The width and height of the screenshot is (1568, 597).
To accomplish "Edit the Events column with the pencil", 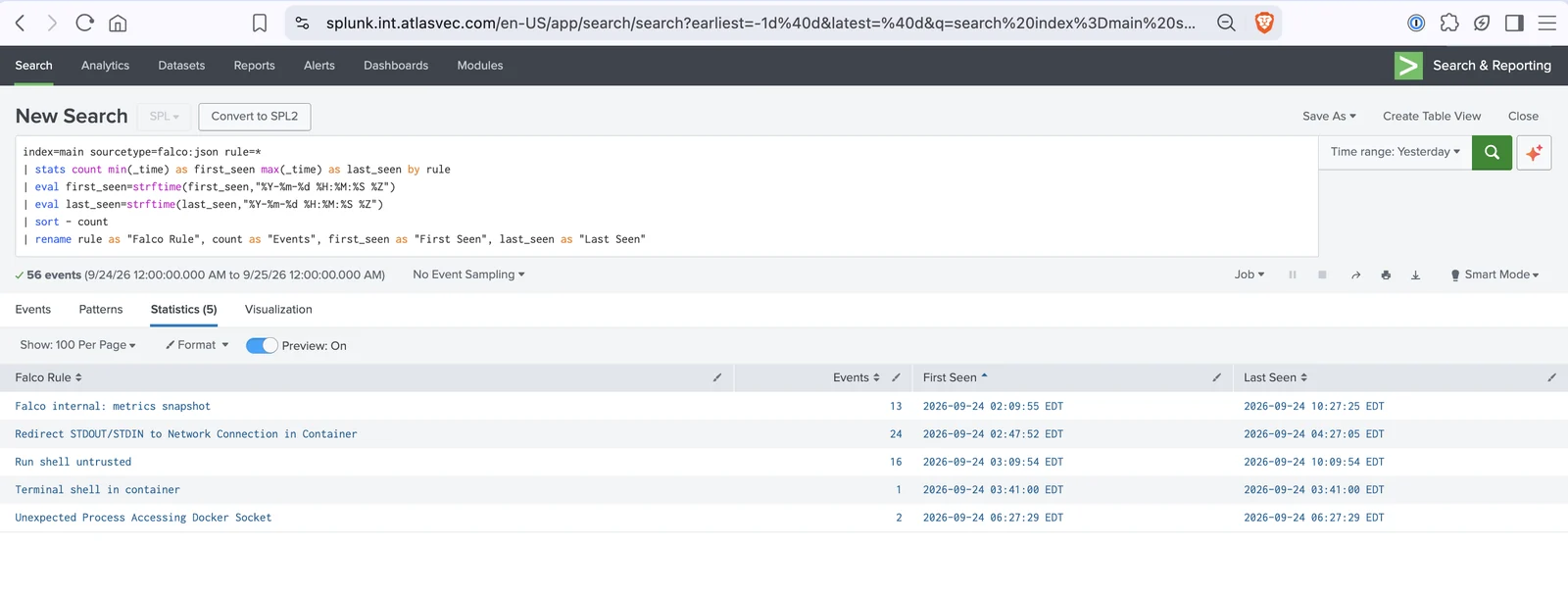I will [896, 377].
